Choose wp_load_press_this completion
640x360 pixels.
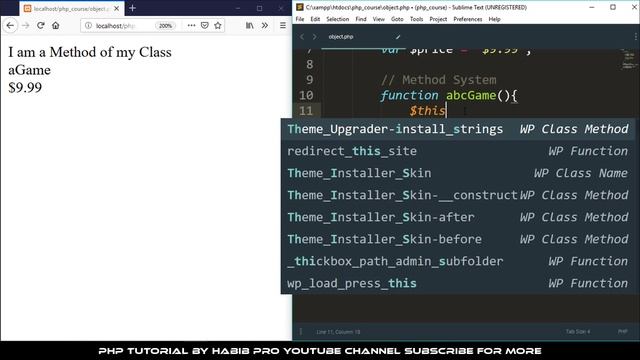[458, 284]
